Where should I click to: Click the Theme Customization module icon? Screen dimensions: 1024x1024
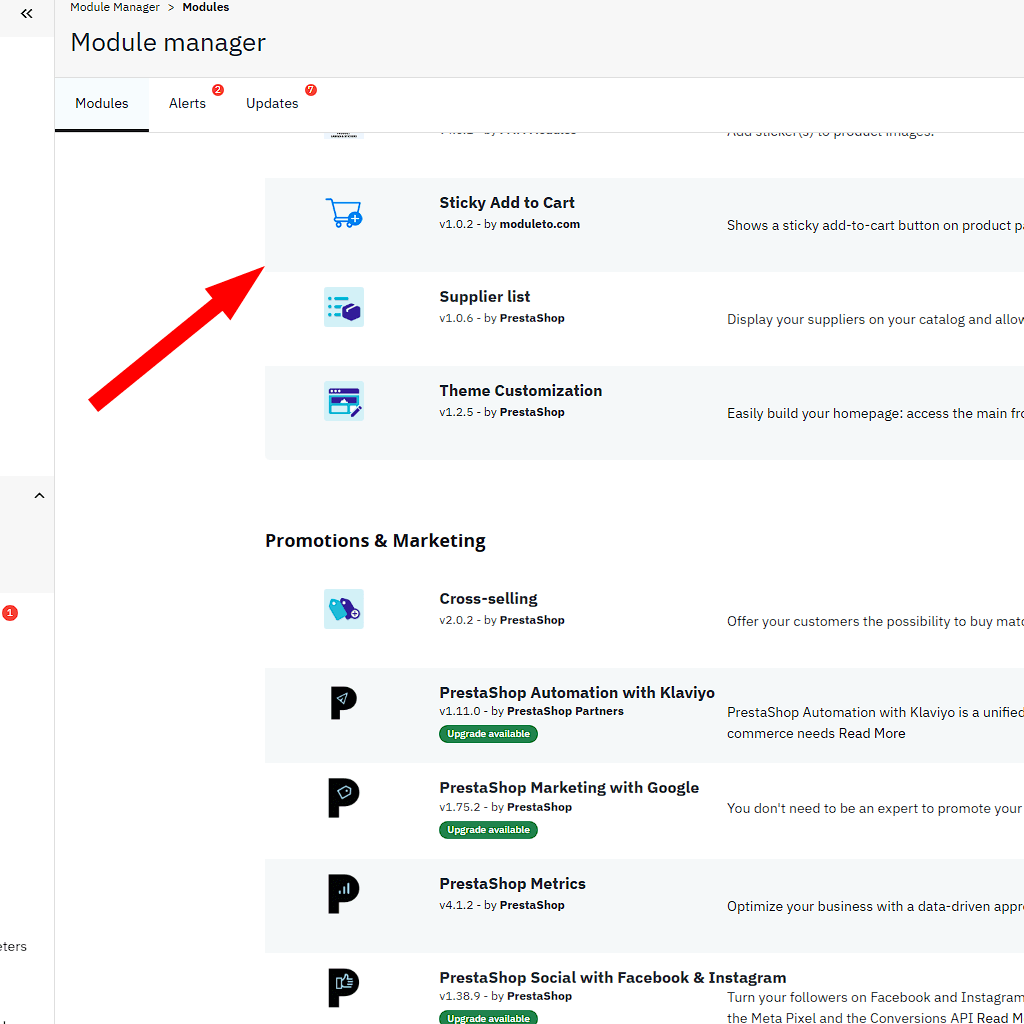click(344, 401)
